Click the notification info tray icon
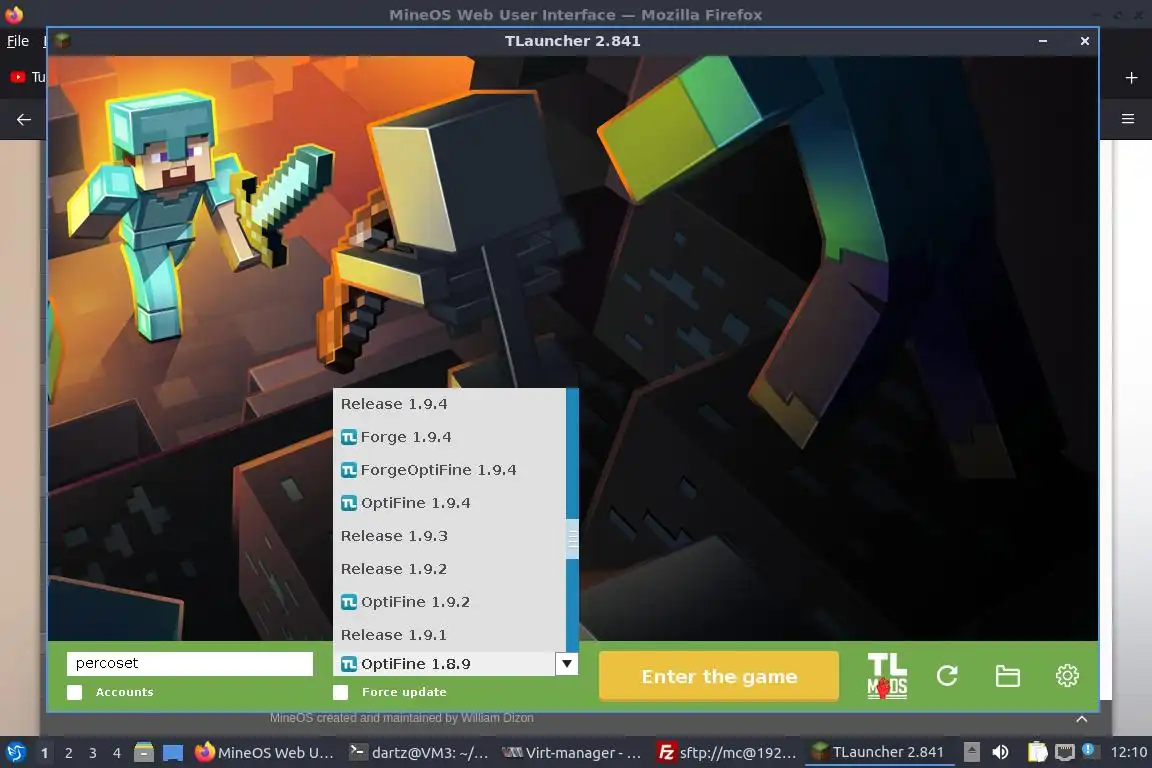The width and height of the screenshot is (1152, 768). [1088, 750]
